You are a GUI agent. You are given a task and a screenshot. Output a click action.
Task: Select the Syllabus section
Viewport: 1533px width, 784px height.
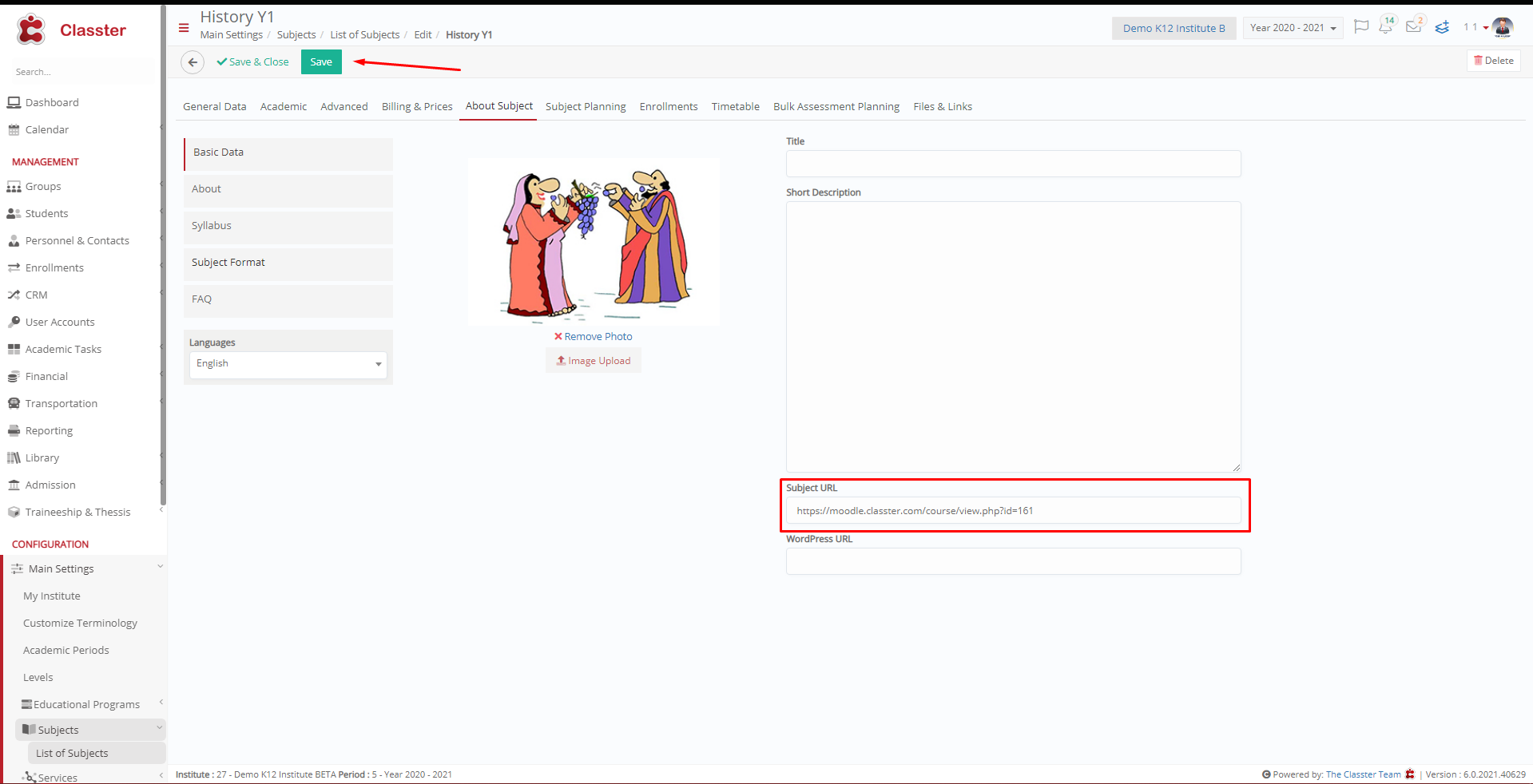click(x=288, y=226)
